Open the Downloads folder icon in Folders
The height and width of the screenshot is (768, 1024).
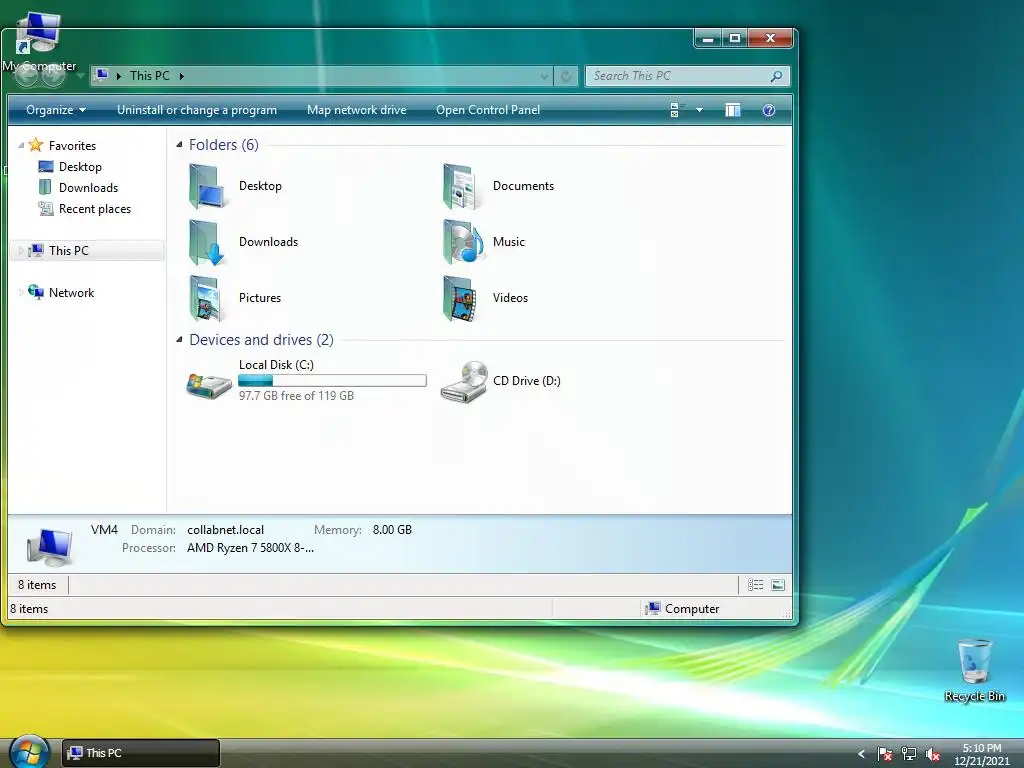click(208, 242)
